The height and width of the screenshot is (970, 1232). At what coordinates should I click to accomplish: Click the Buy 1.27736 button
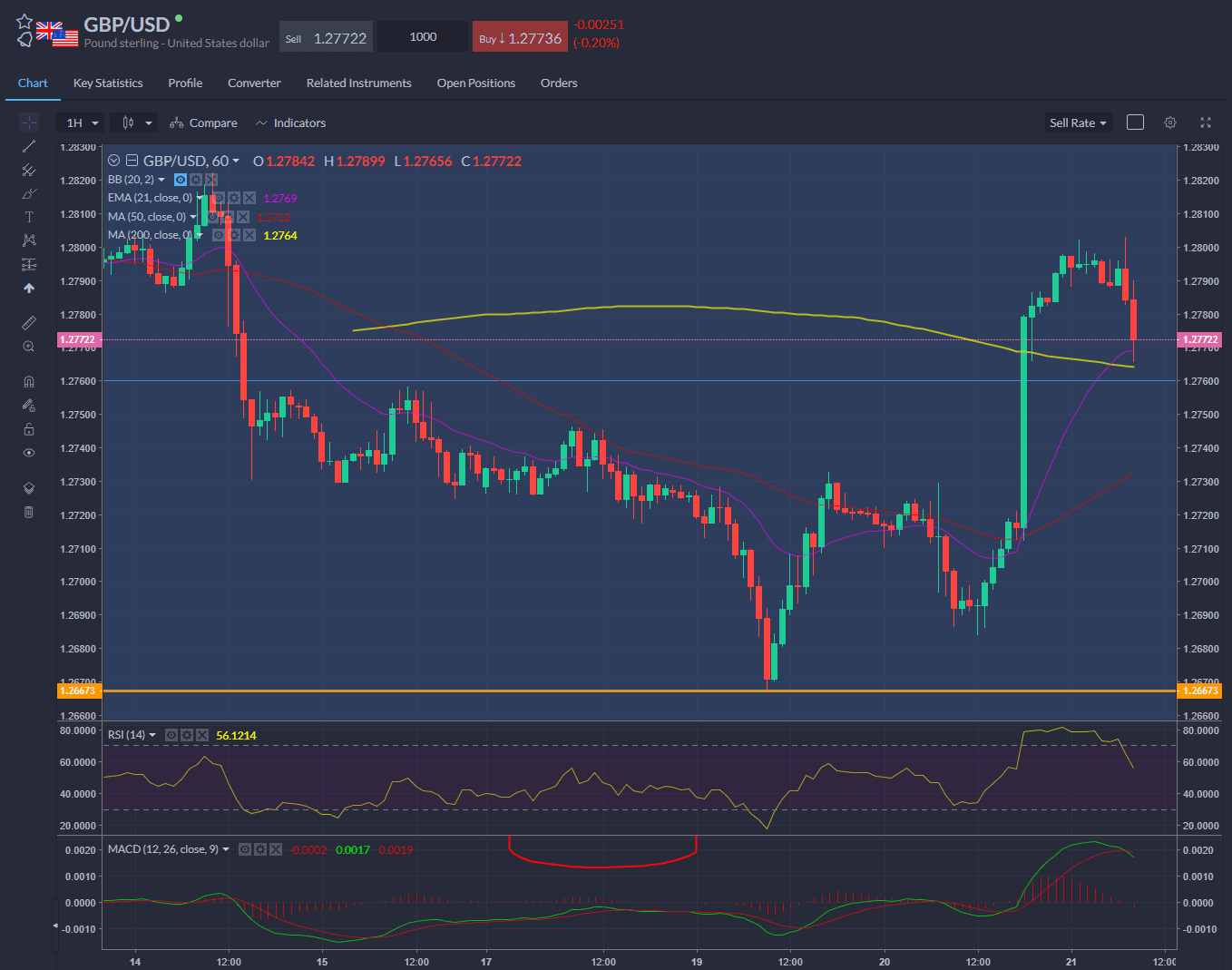click(520, 38)
